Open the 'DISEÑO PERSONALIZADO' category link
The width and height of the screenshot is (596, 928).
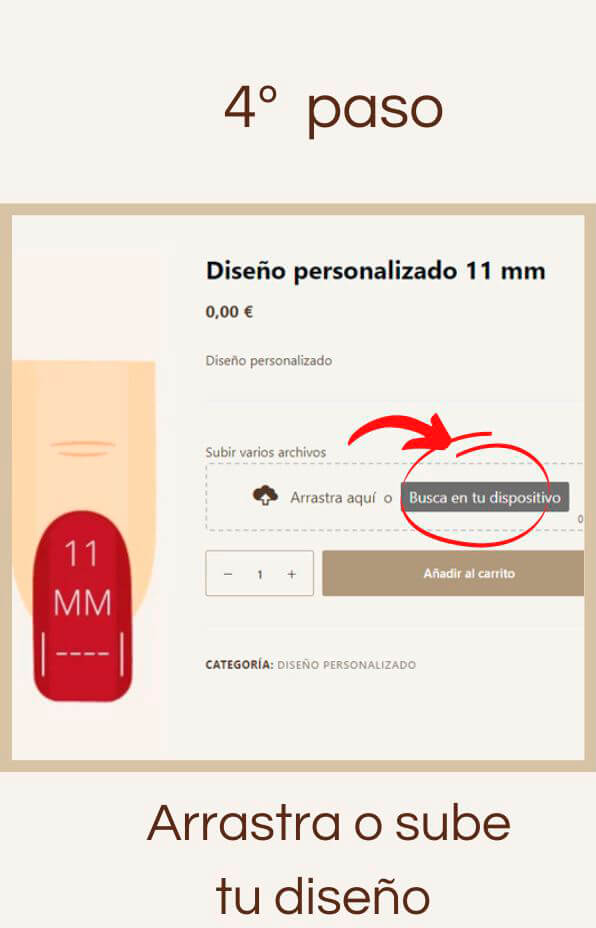click(346, 665)
